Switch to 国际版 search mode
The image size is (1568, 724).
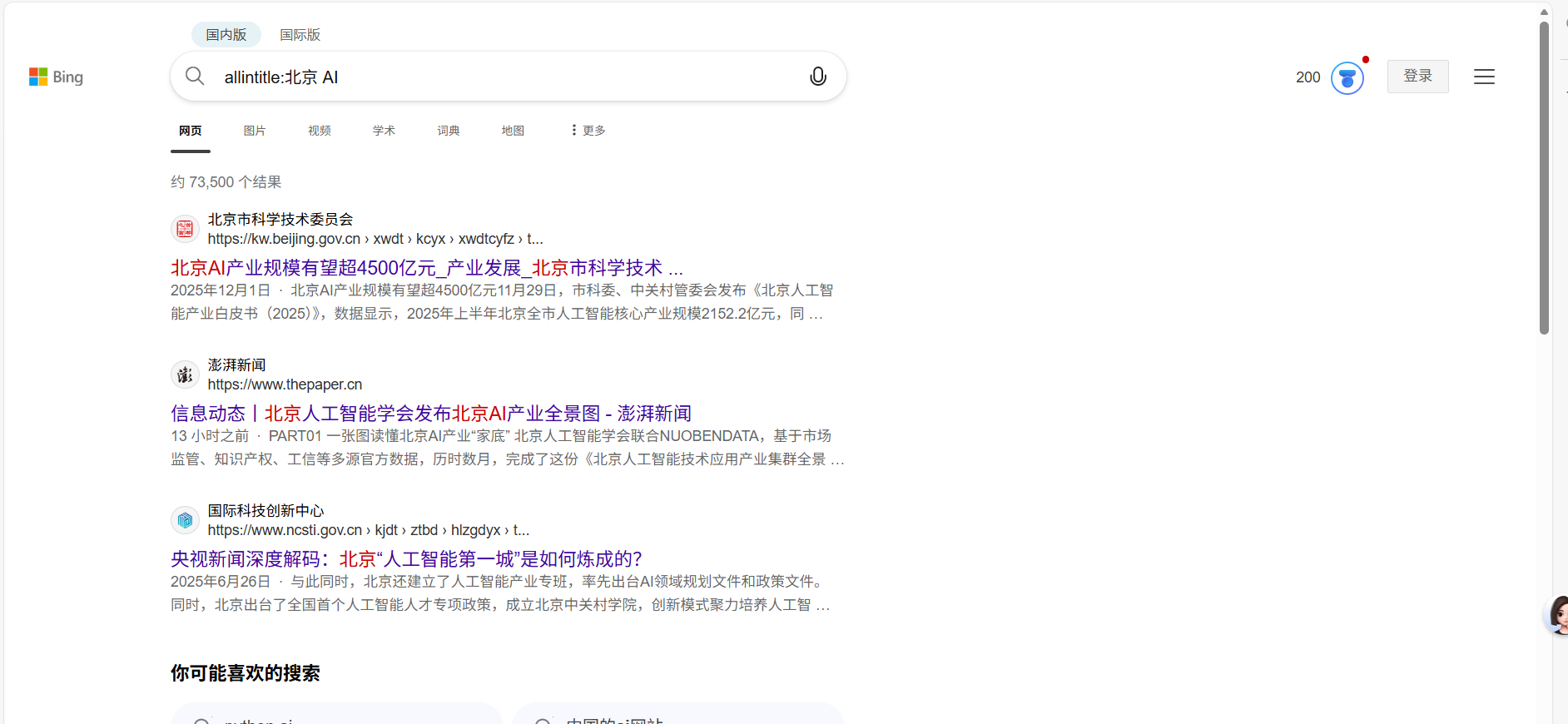click(300, 34)
